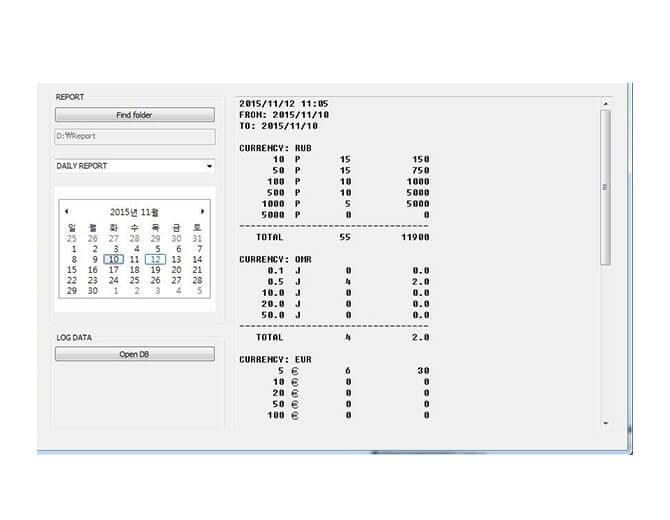Select November 10 in the calendar
This screenshot has height=520, width=670.
coord(113,259)
